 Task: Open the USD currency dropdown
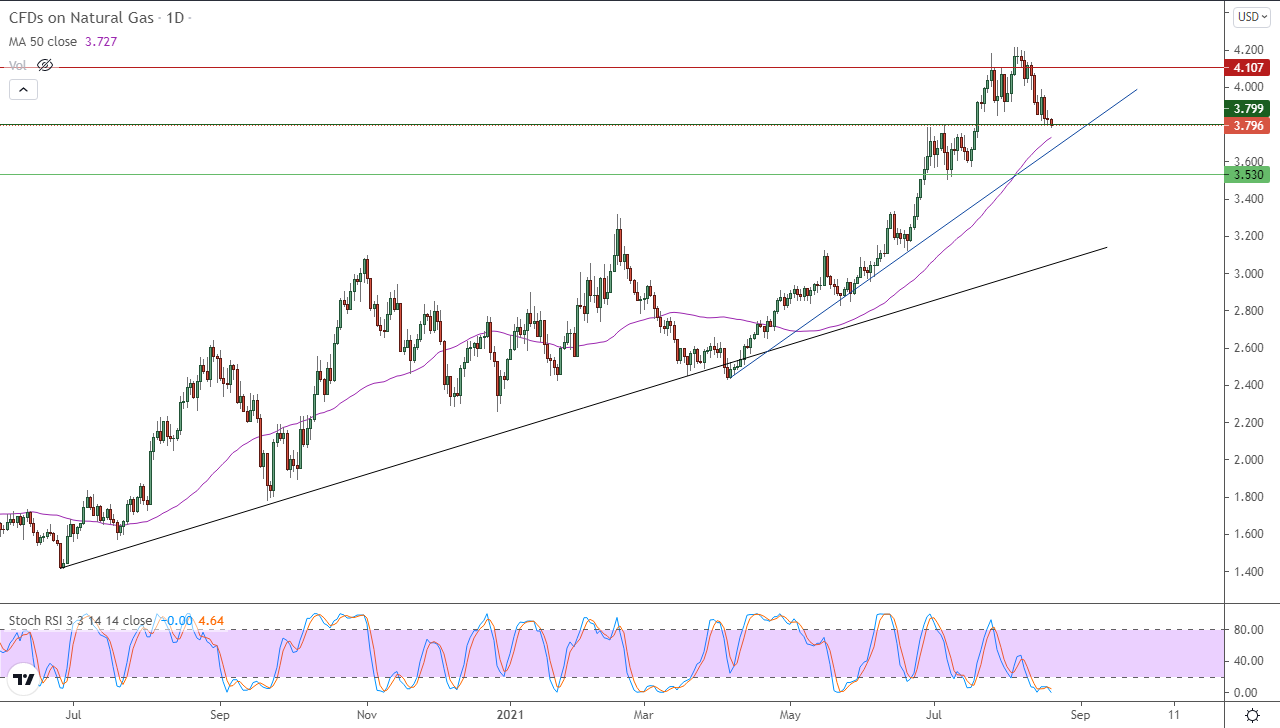point(1251,17)
